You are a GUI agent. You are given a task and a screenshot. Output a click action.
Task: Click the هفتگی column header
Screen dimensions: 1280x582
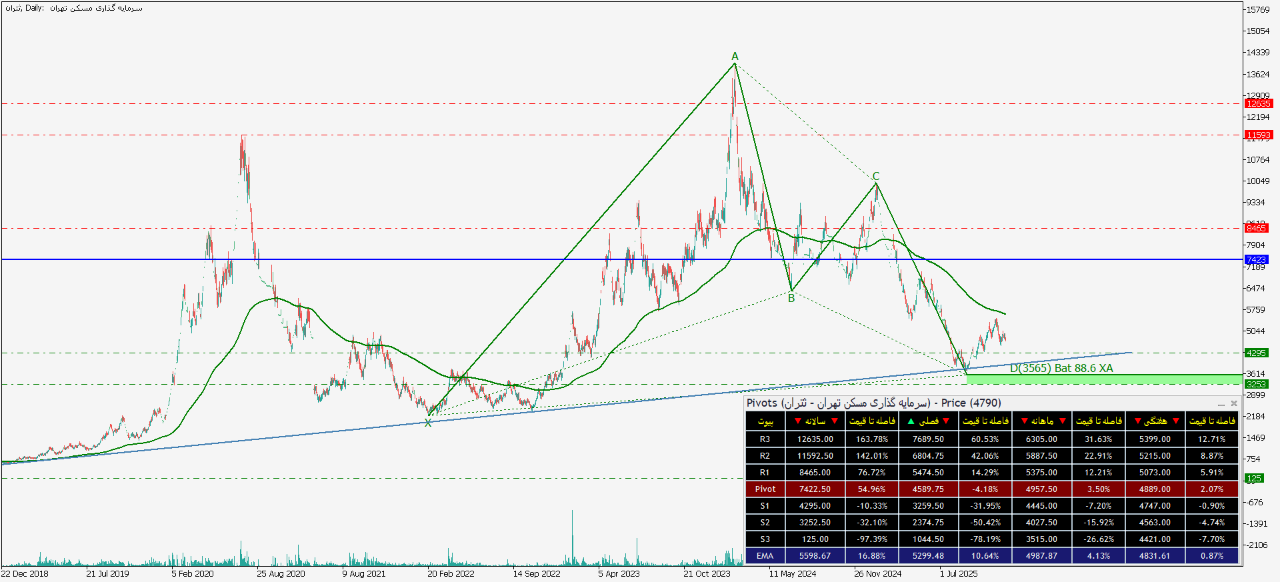[1152, 421]
